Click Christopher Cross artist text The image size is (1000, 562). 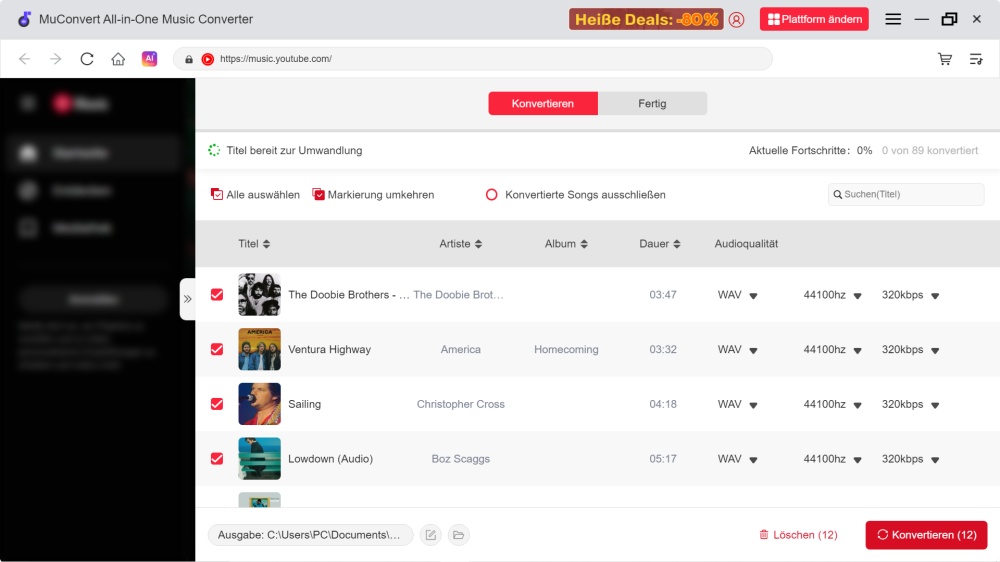pyautogui.click(x=460, y=404)
